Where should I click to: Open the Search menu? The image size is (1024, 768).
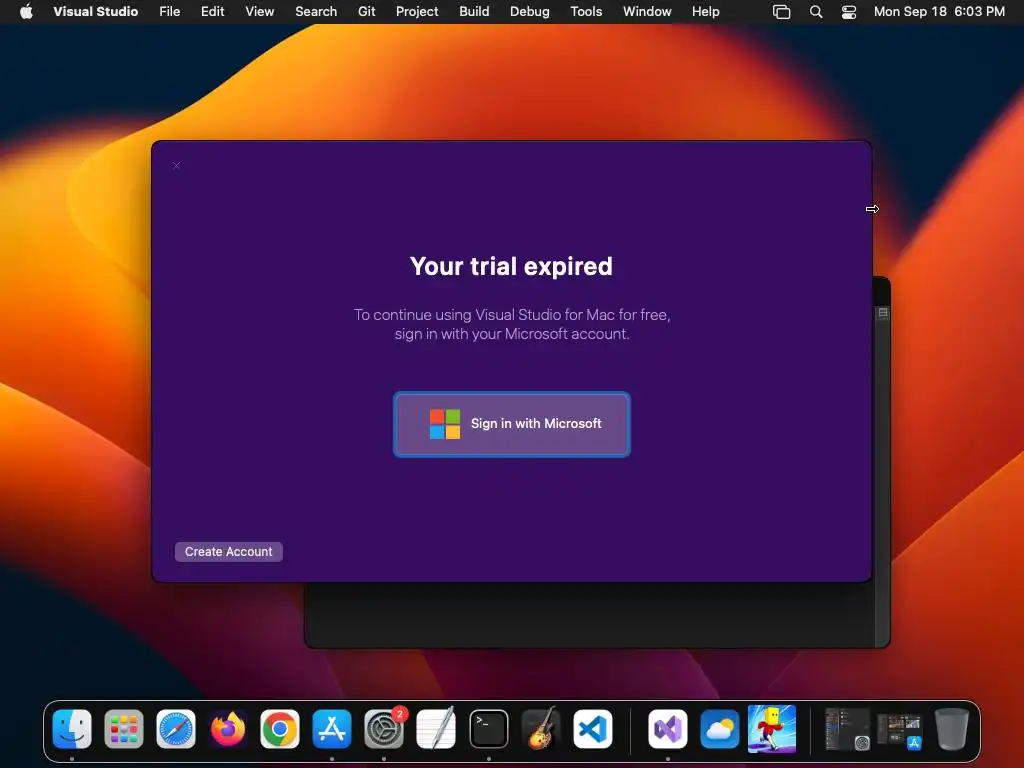(316, 11)
